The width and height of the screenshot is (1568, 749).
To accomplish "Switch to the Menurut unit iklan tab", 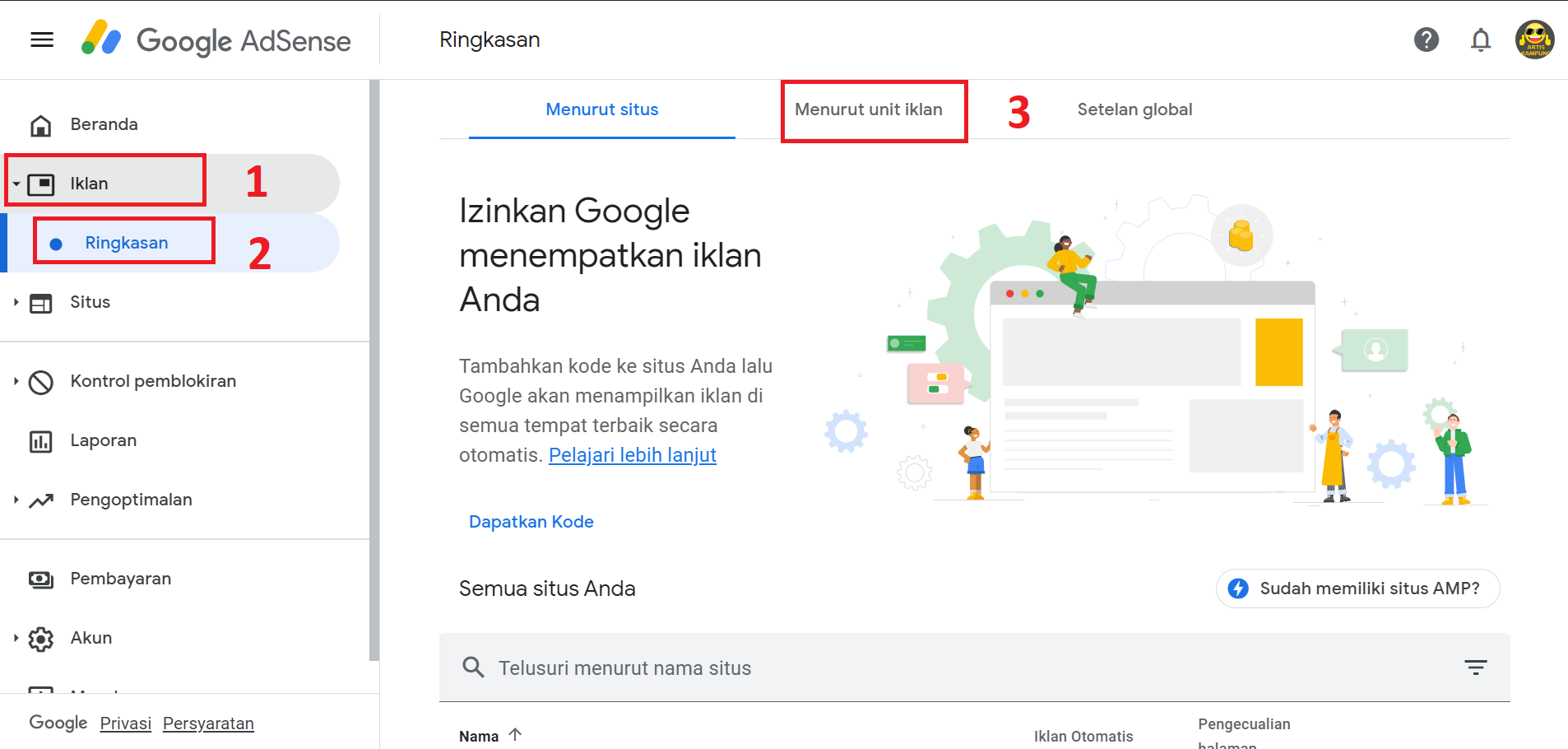I will click(x=869, y=109).
